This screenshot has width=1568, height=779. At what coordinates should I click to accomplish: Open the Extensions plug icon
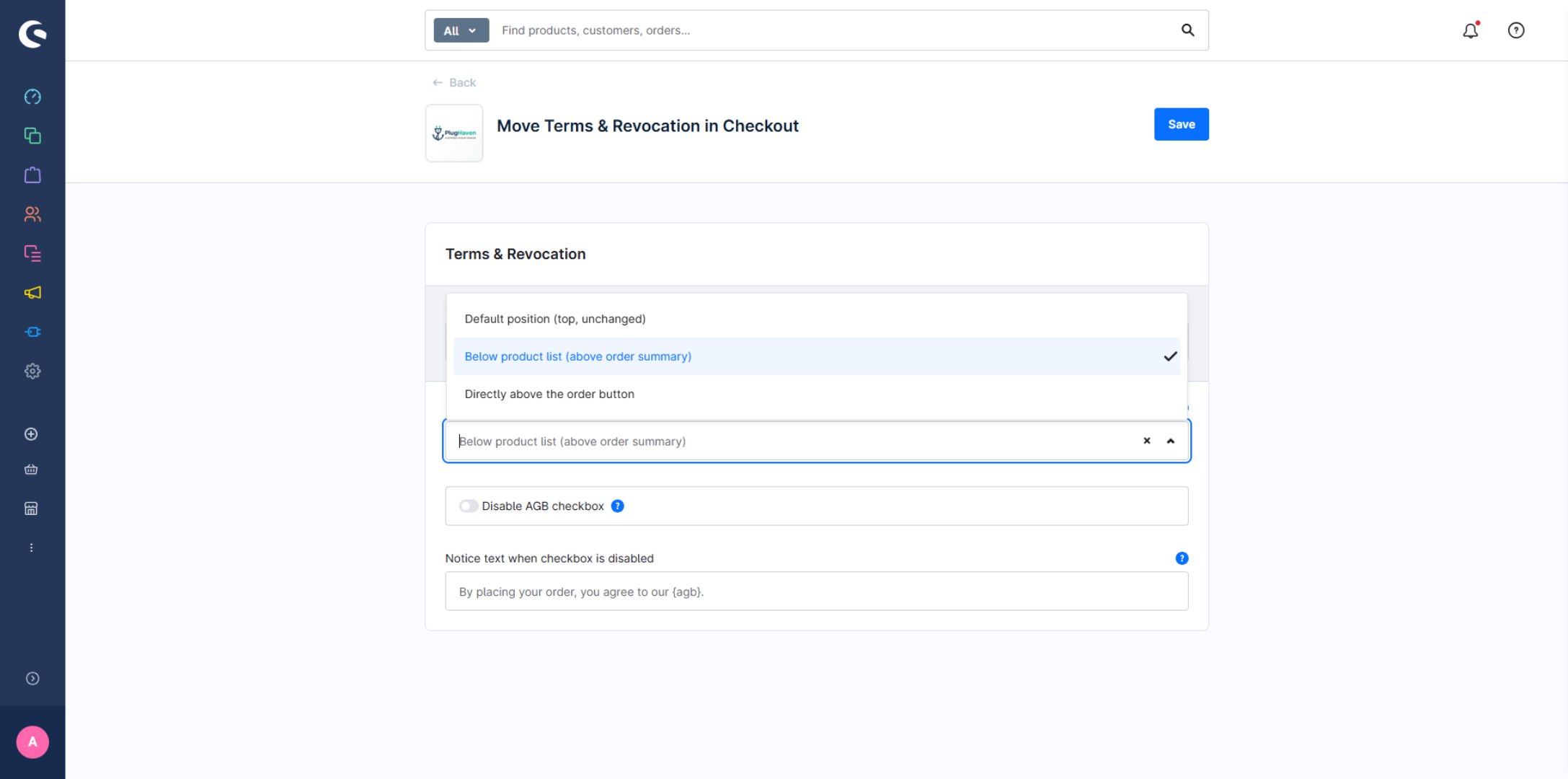pyautogui.click(x=32, y=332)
